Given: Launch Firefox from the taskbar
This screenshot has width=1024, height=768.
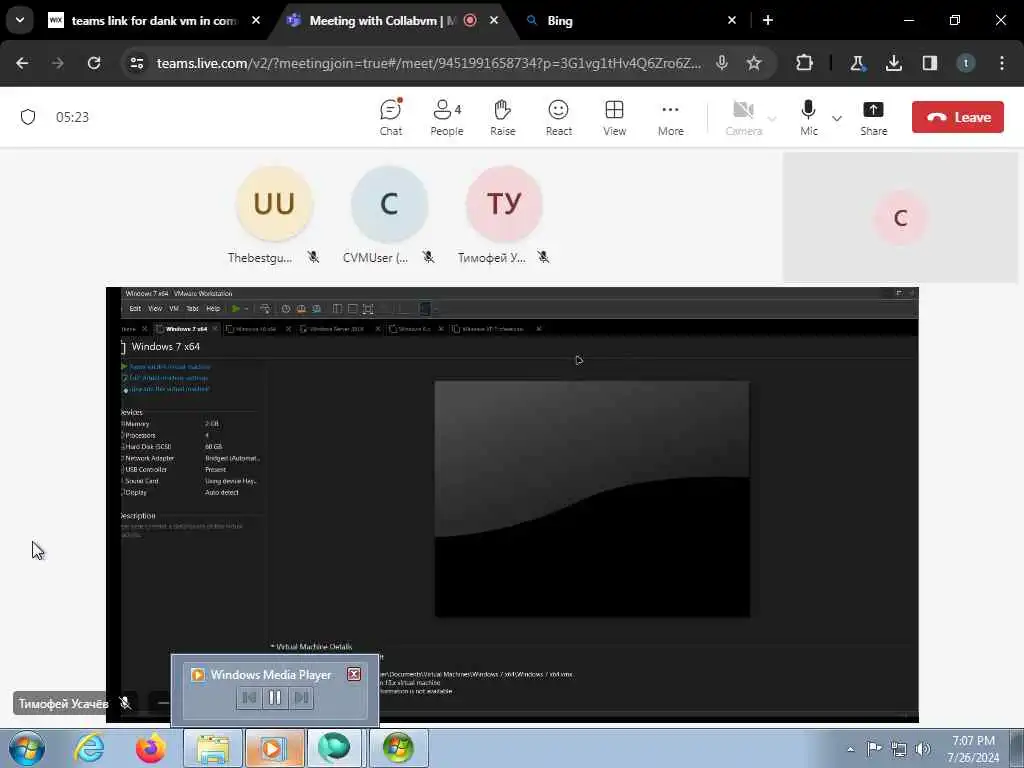Looking at the screenshot, I should [150, 748].
